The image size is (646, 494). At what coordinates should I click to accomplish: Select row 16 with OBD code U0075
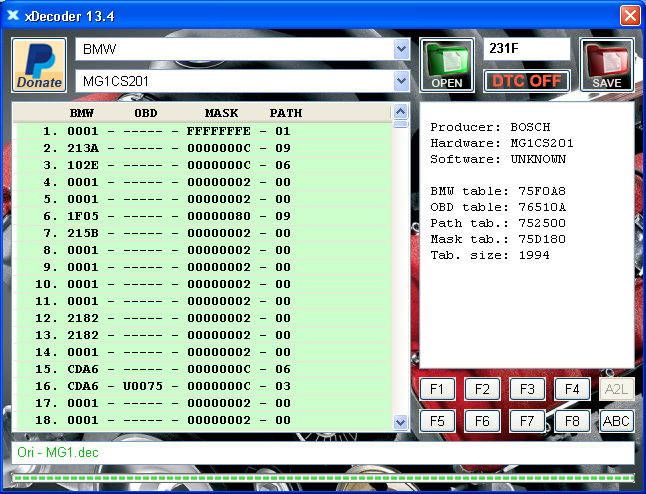click(x=200, y=385)
